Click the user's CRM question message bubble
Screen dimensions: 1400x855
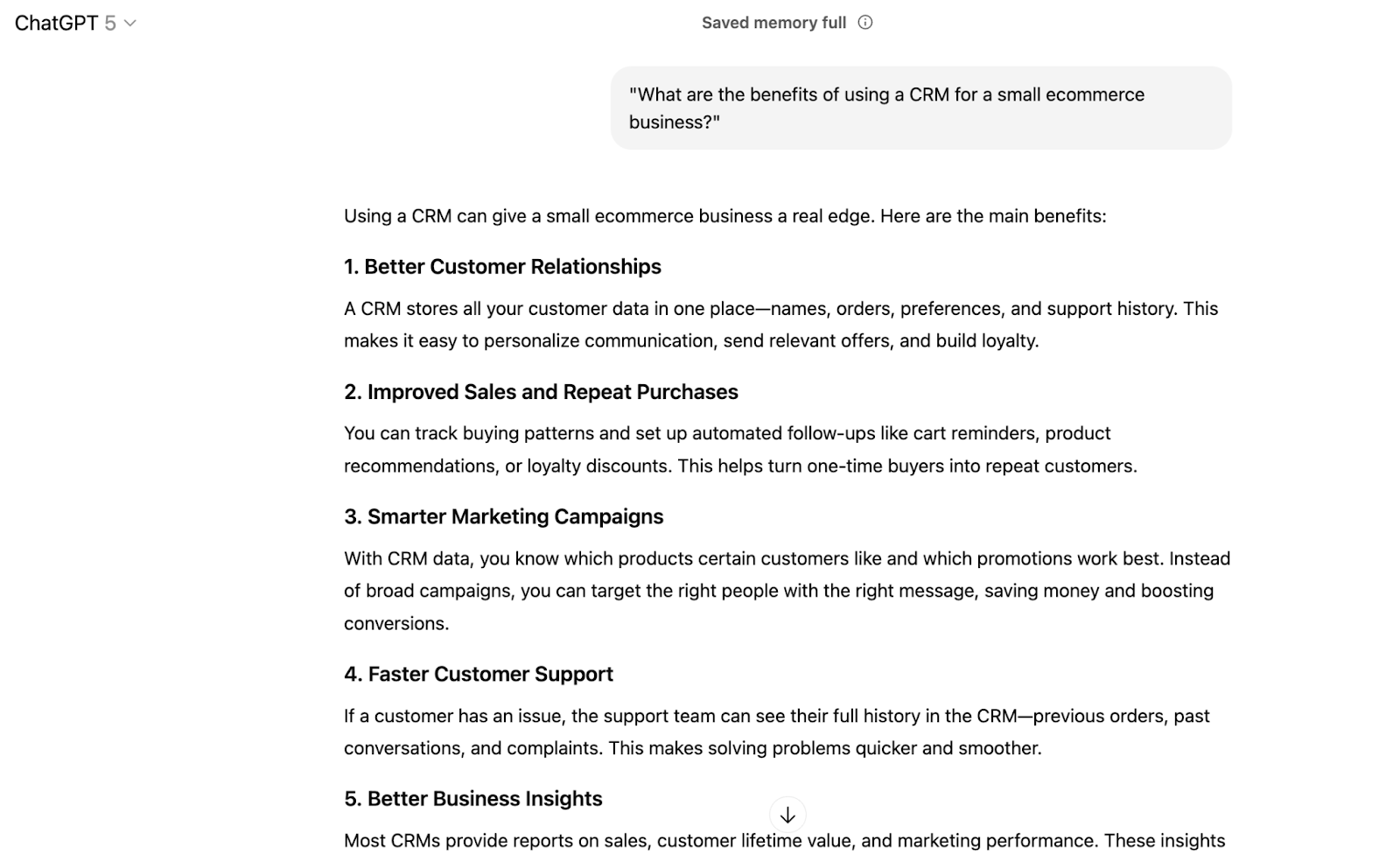click(920, 108)
